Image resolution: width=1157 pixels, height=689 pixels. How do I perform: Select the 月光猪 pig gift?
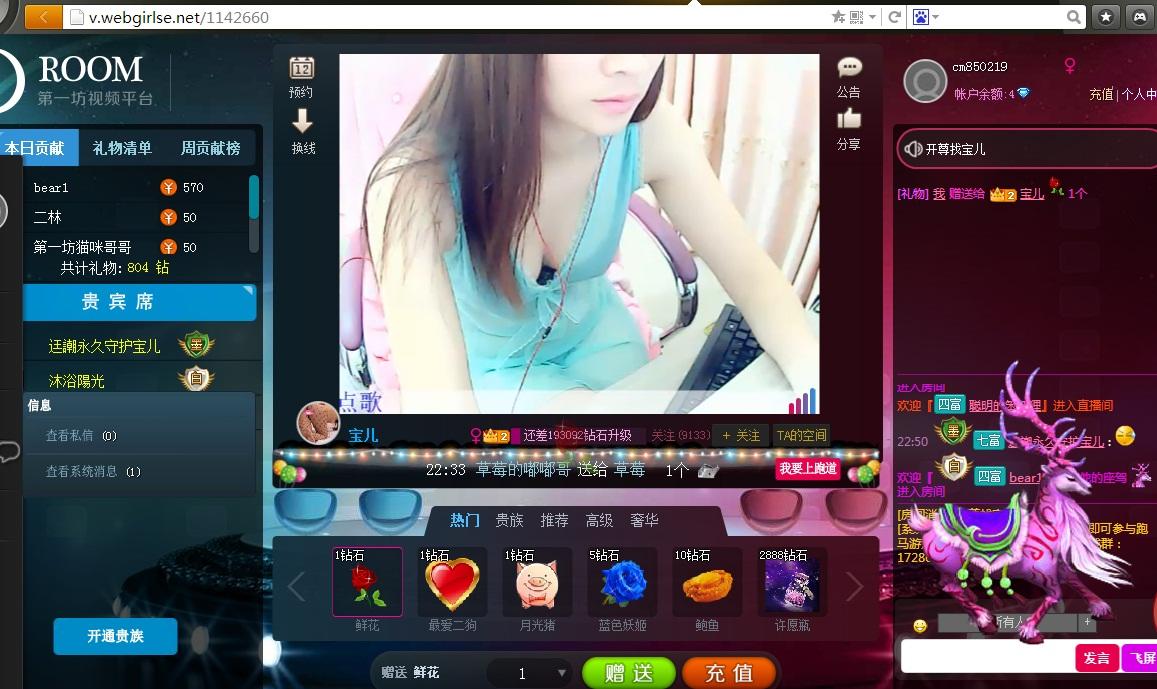coord(537,582)
